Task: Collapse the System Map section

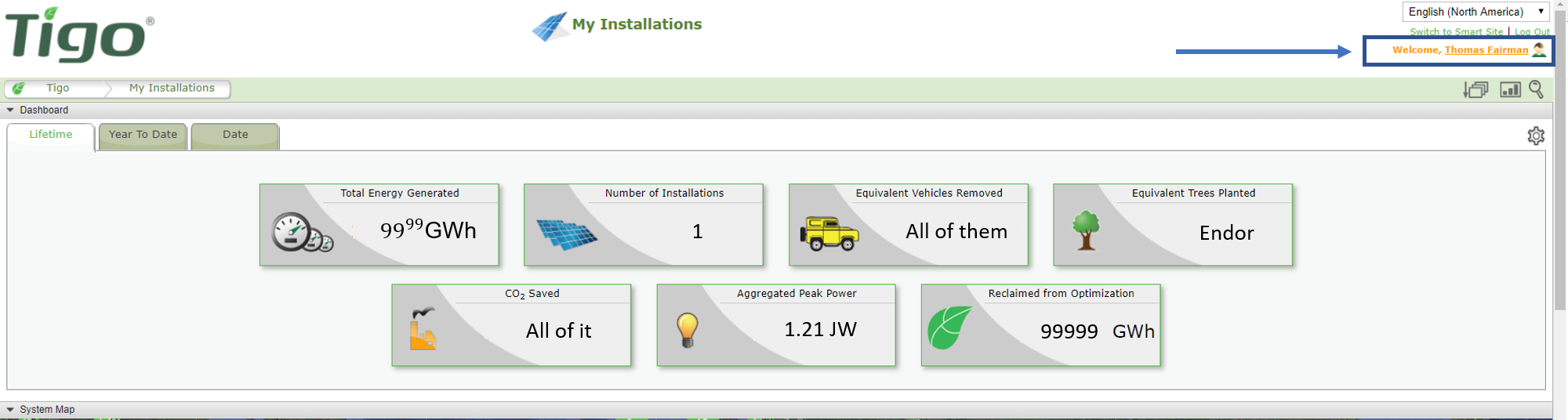Action: 10,410
